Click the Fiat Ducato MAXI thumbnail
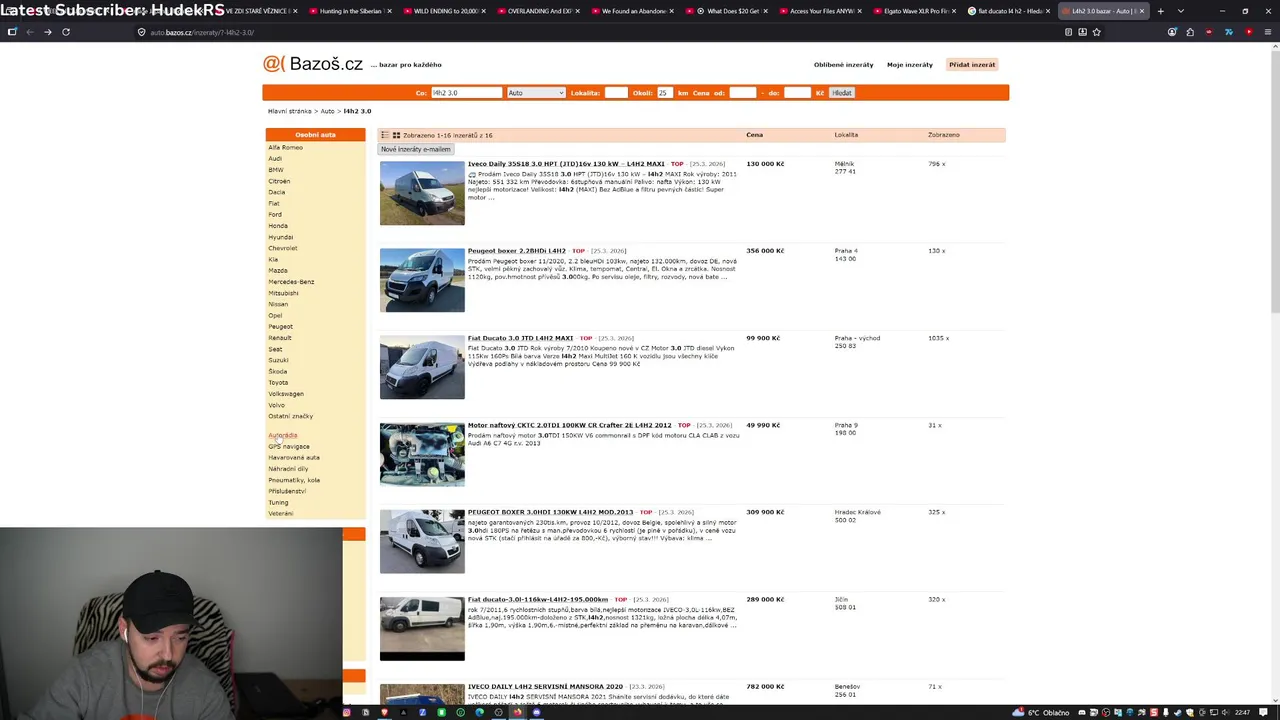Viewport: 1280px width, 720px height. pos(422,367)
